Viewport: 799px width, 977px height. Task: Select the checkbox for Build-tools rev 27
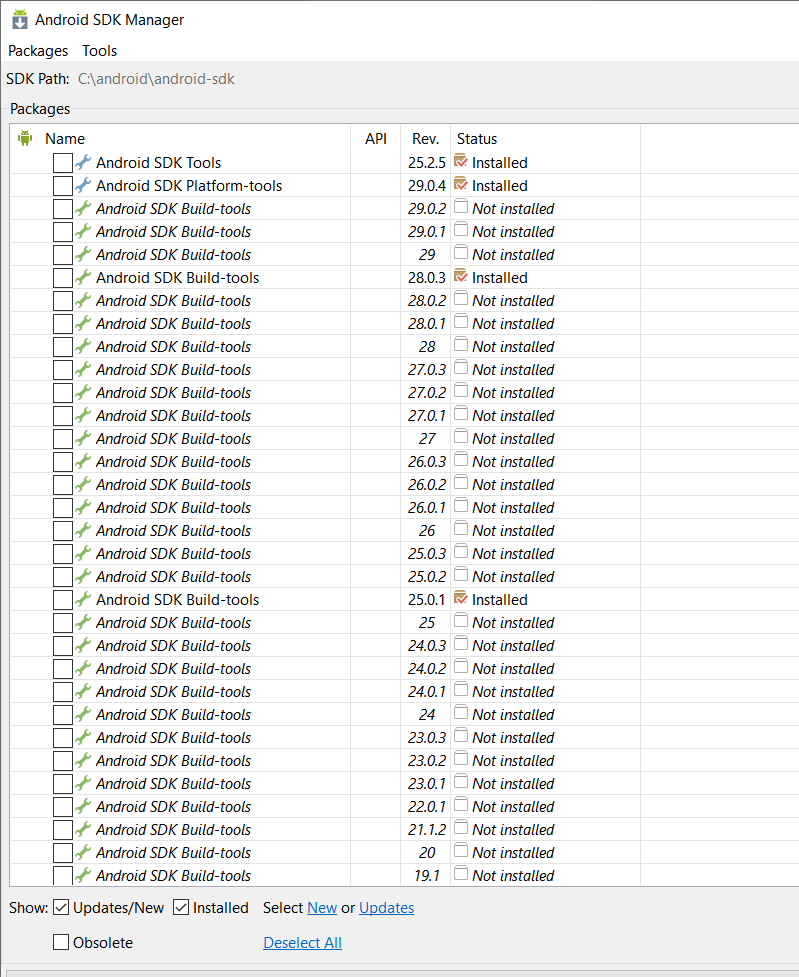pyautogui.click(x=62, y=439)
